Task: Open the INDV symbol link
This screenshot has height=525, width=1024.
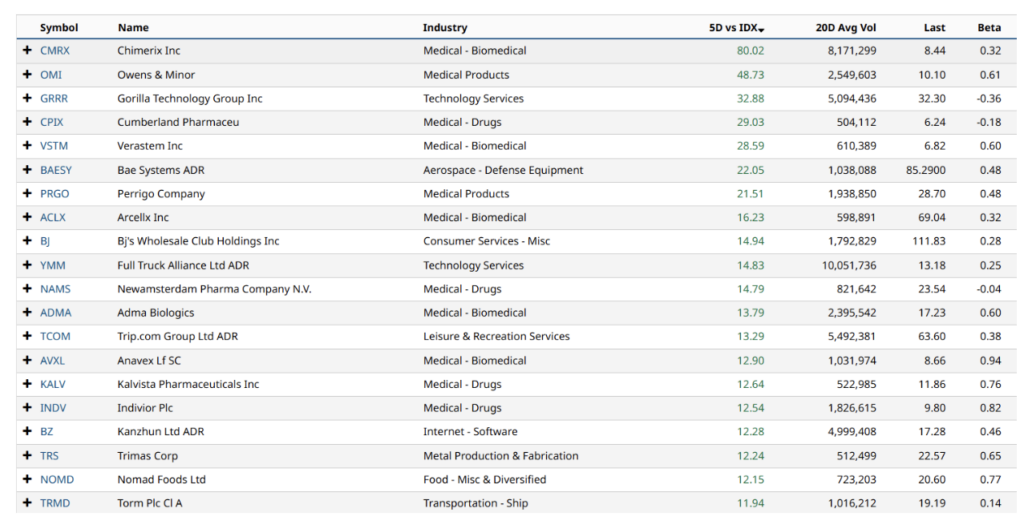Action: (53, 407)
